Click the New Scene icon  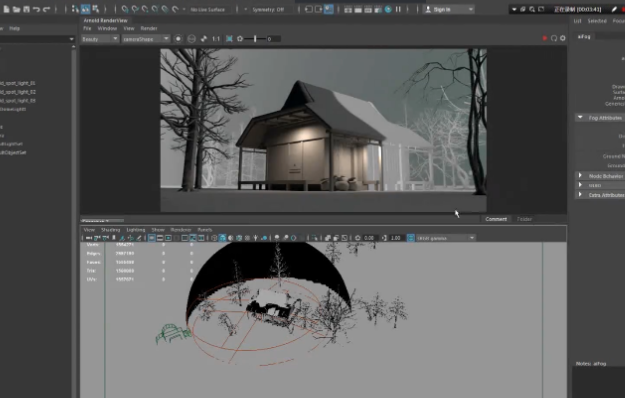tap(6, 9)
